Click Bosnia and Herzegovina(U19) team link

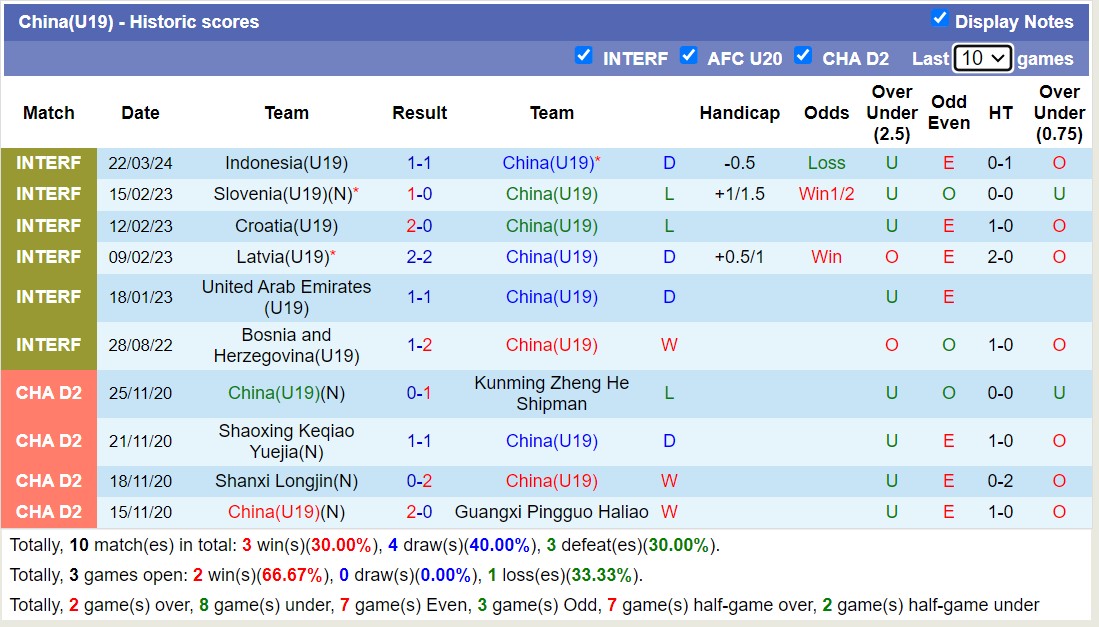(287, 344)
